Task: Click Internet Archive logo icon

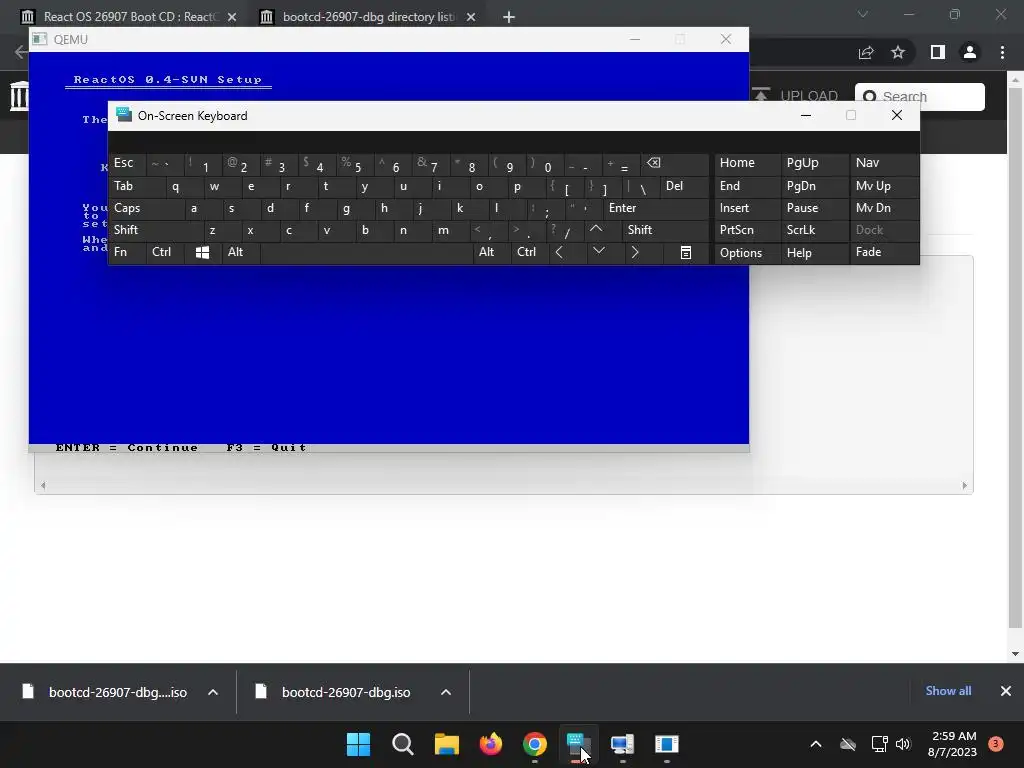Action: pyautogui.click(x=20, y=95)
